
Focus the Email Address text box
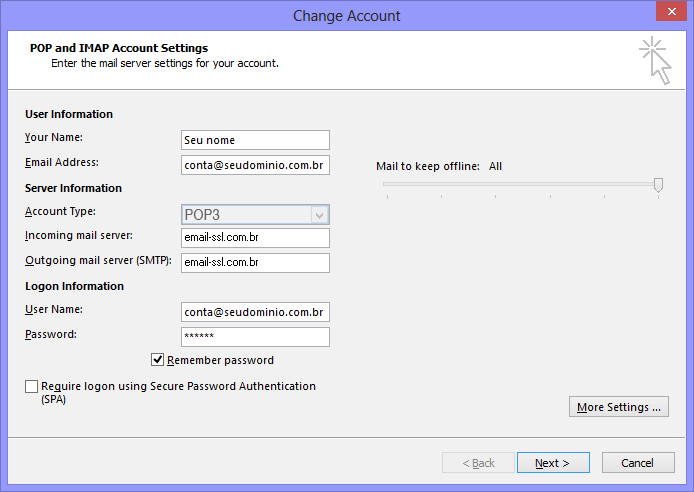(255, 165)
